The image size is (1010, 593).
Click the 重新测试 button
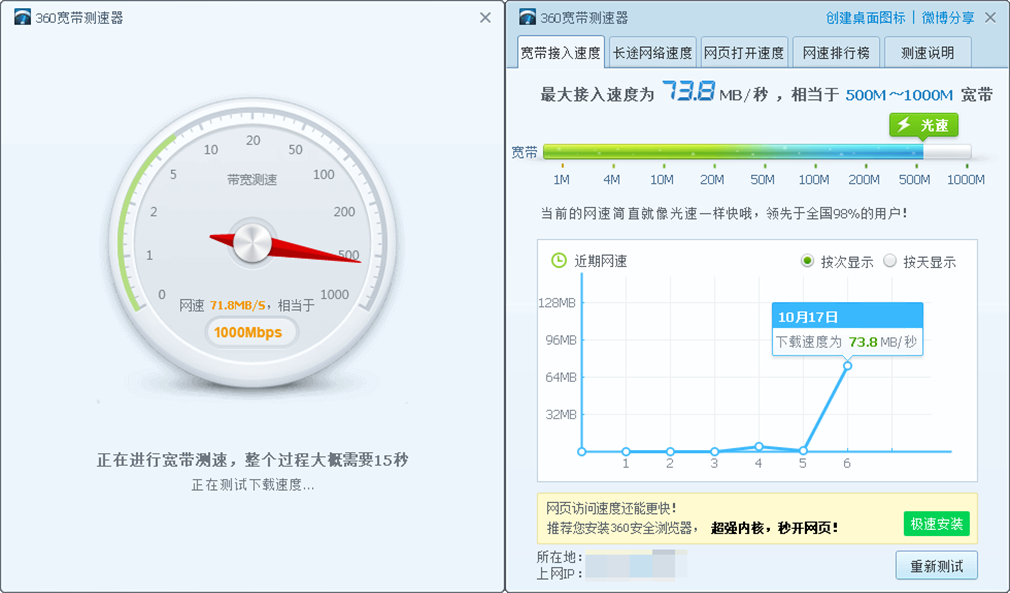(x=937, y=566)
